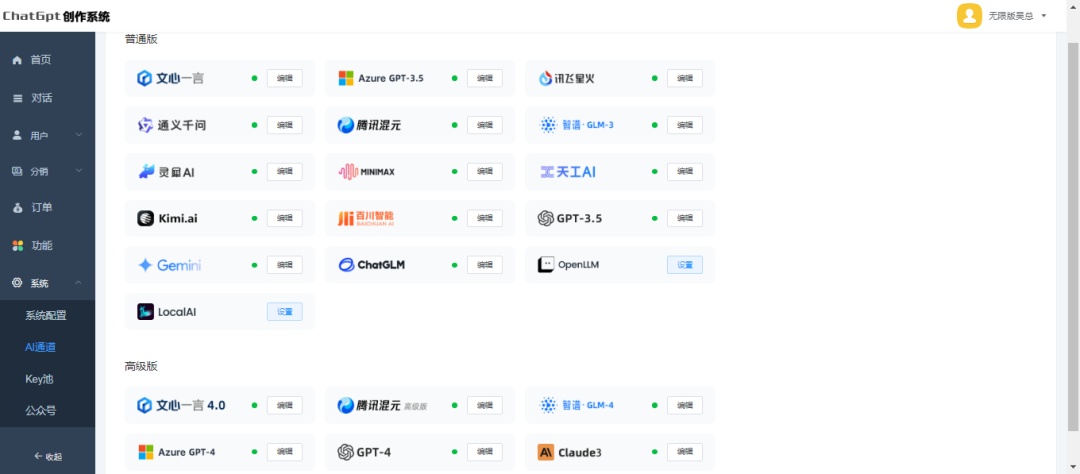1080x474 pixels.
Task: Click the 文心一言 logo icon
Action: (144, 78)
